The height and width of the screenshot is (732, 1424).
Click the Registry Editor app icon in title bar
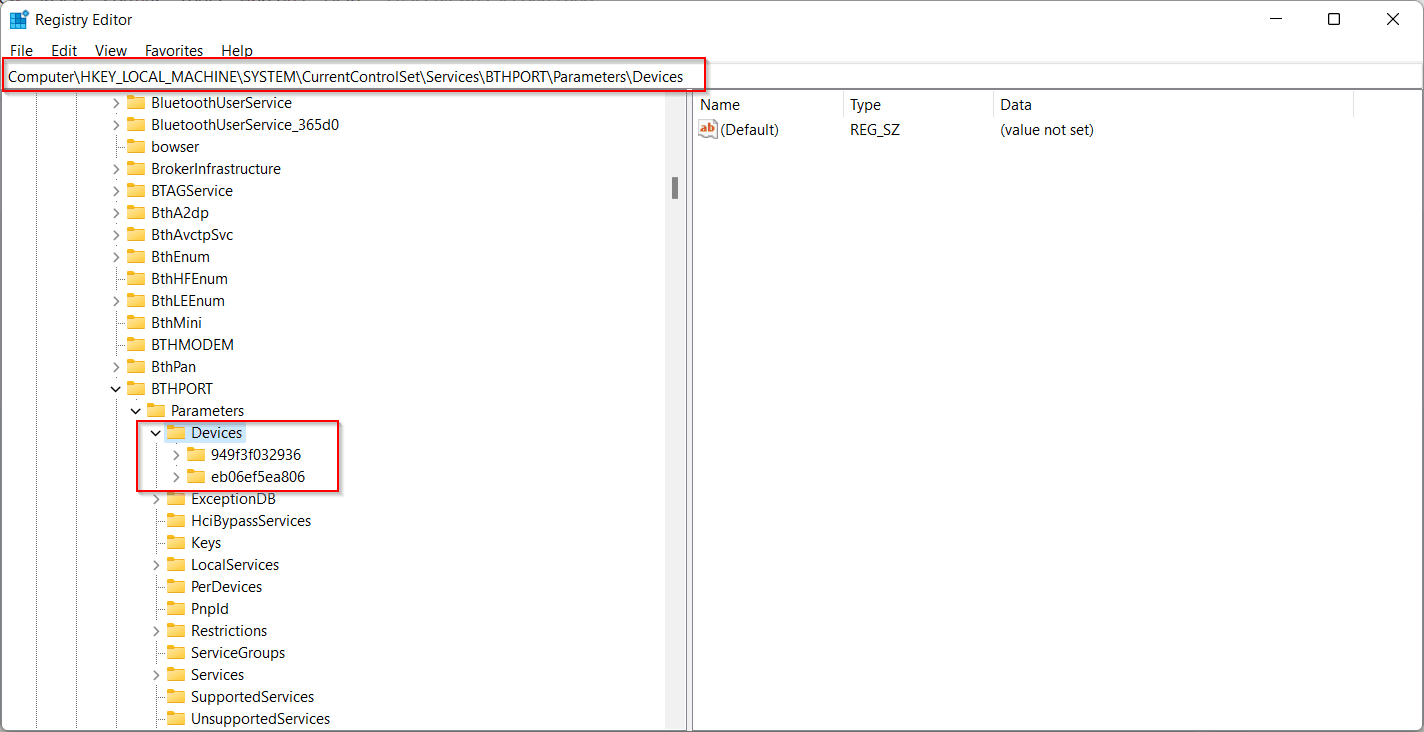pyautogui.click(x=19, y=20)
